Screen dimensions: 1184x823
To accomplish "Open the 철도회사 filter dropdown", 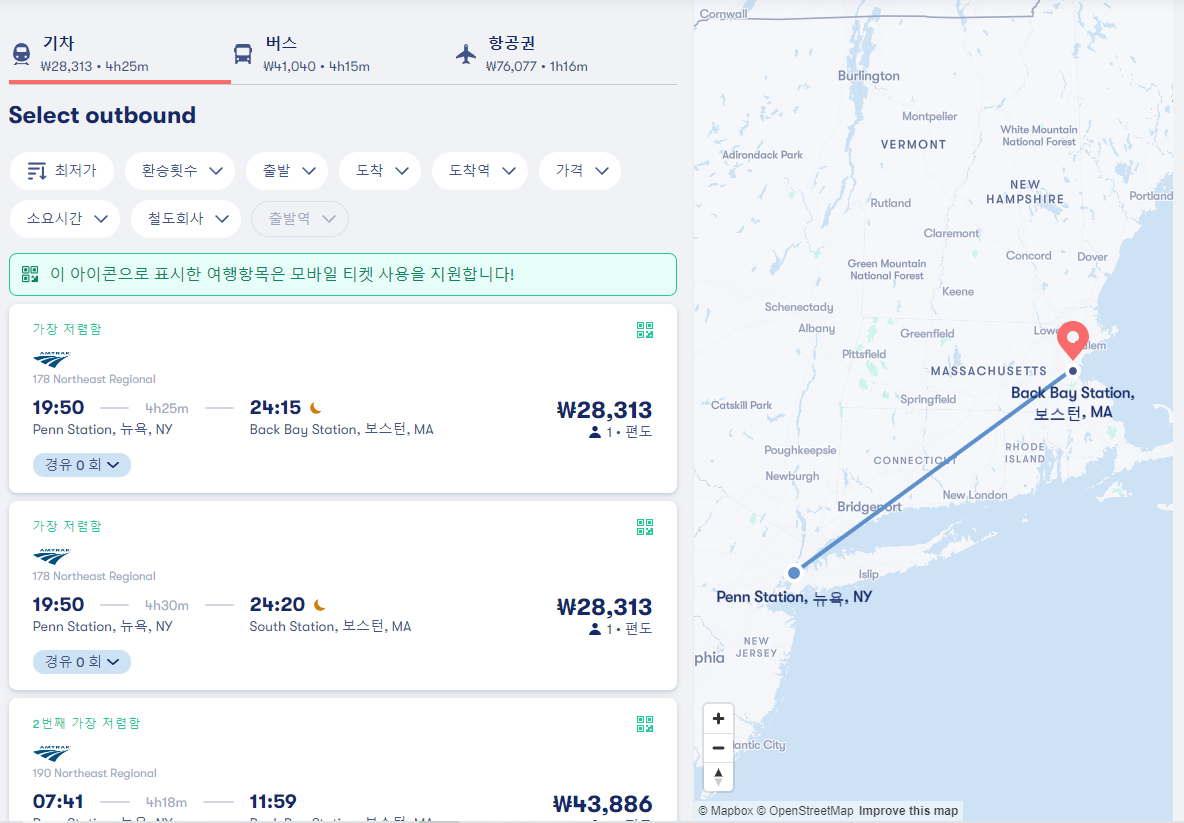I will [186, 219].
